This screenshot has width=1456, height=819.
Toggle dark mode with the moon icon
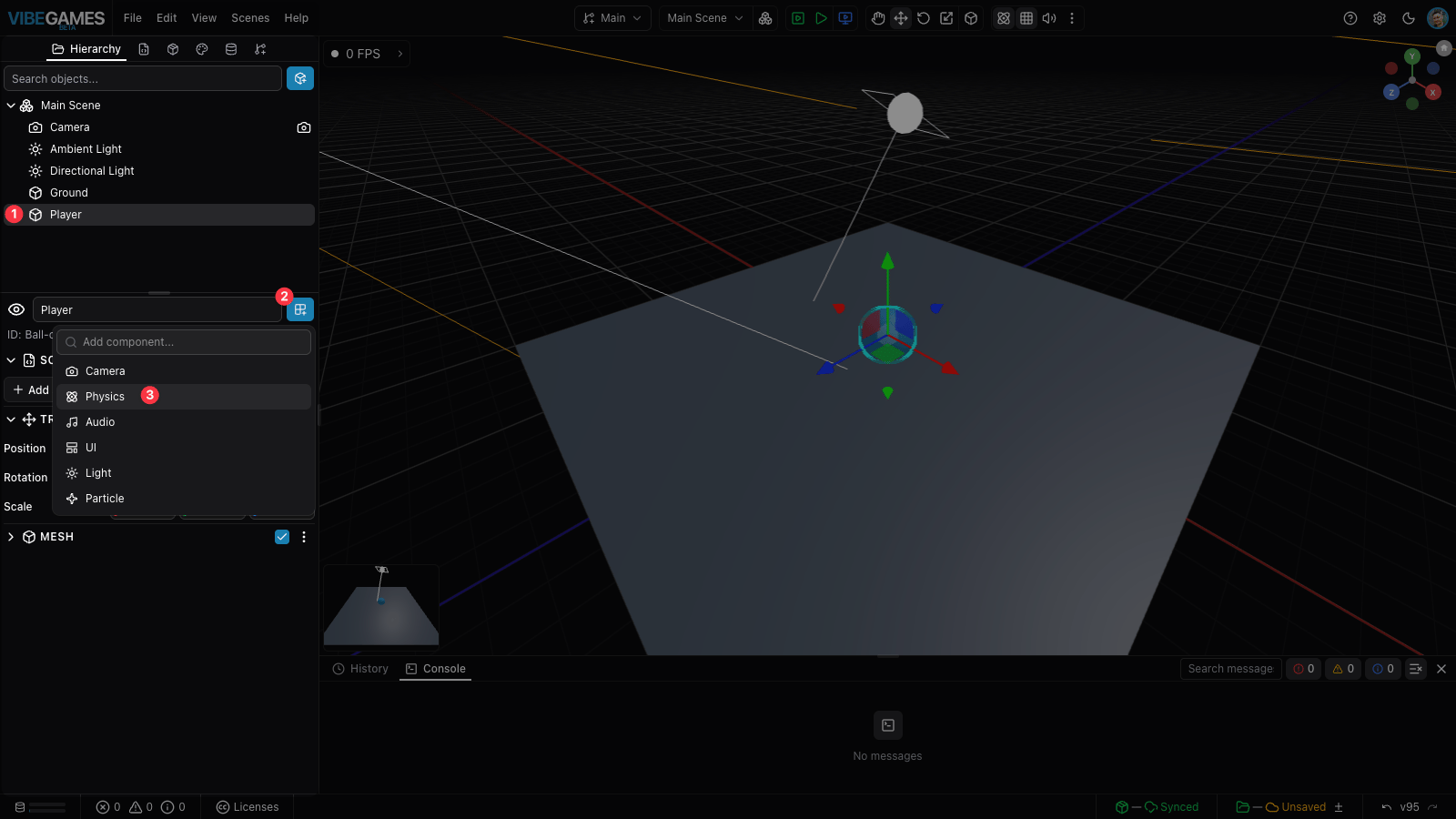(1409, 18)
